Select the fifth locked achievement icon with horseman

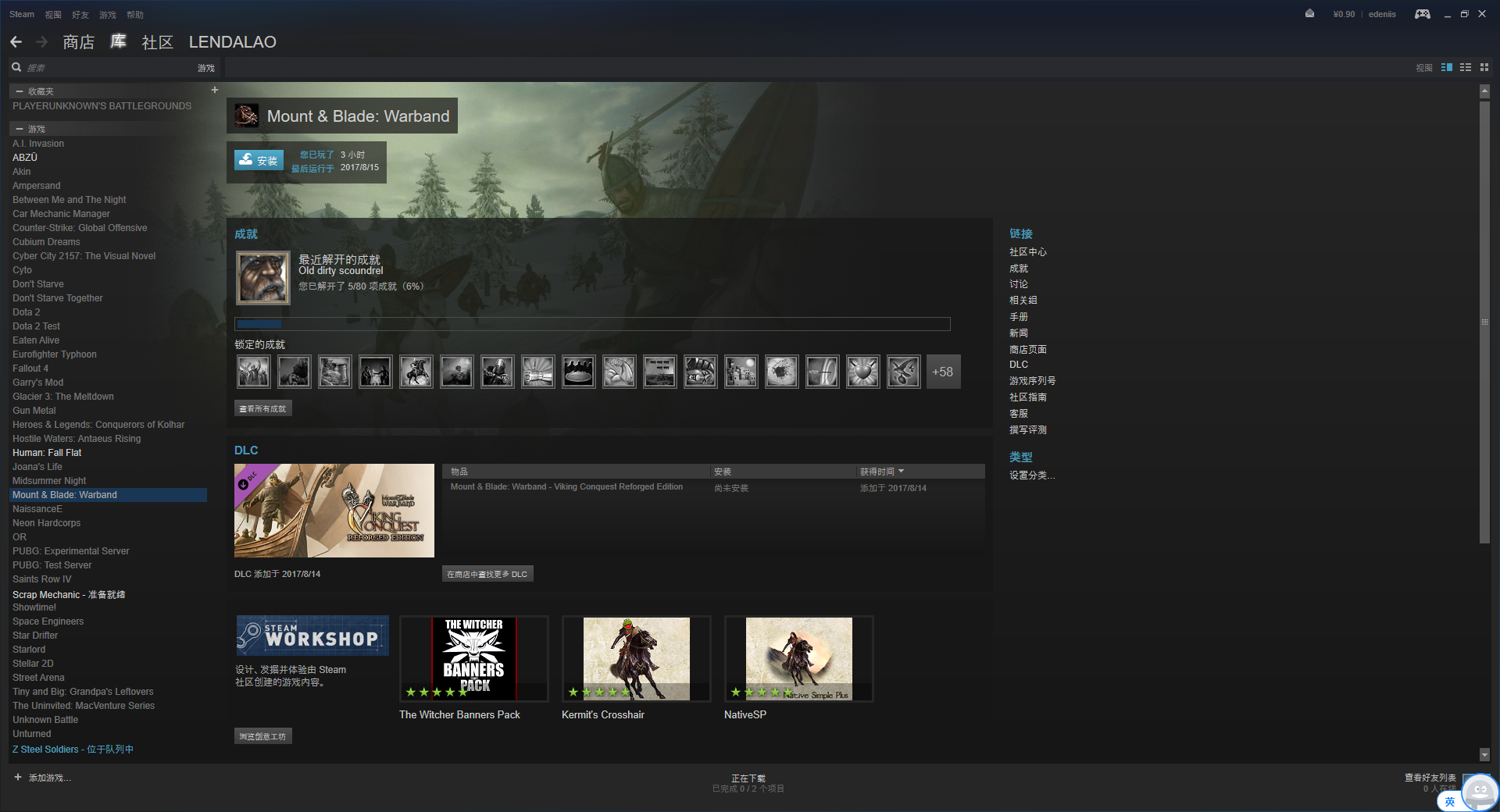416,372
